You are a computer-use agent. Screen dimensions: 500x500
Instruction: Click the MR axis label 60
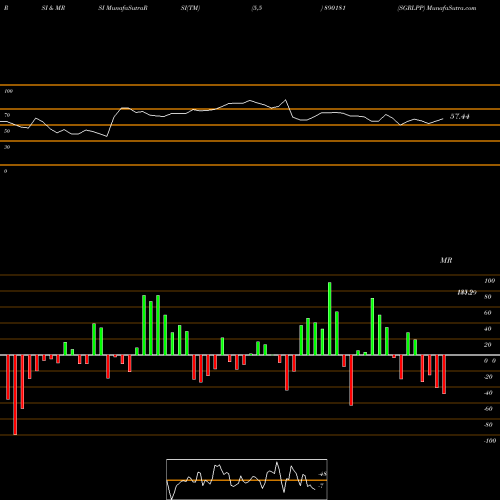(x=487, y=313)
